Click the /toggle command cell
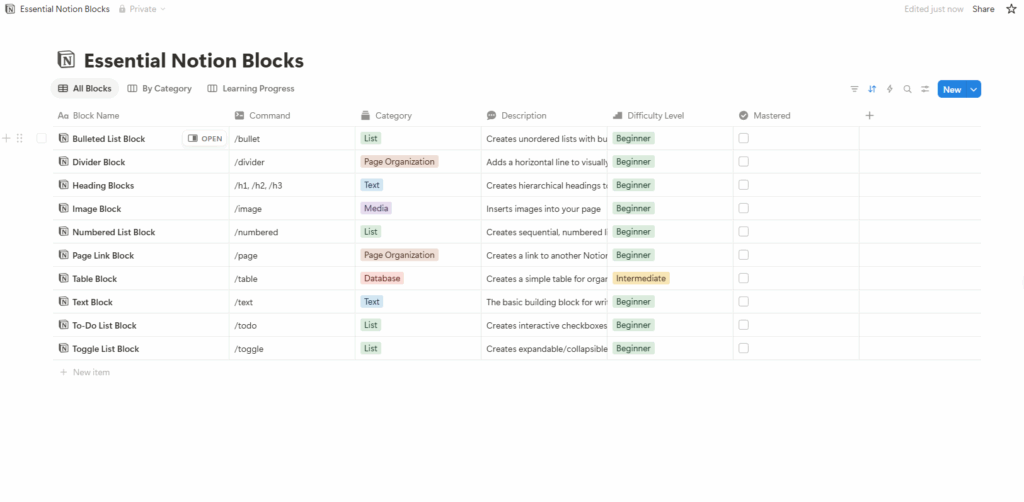The height and width of the screenshot is (502, 1024). pos(293,349)
